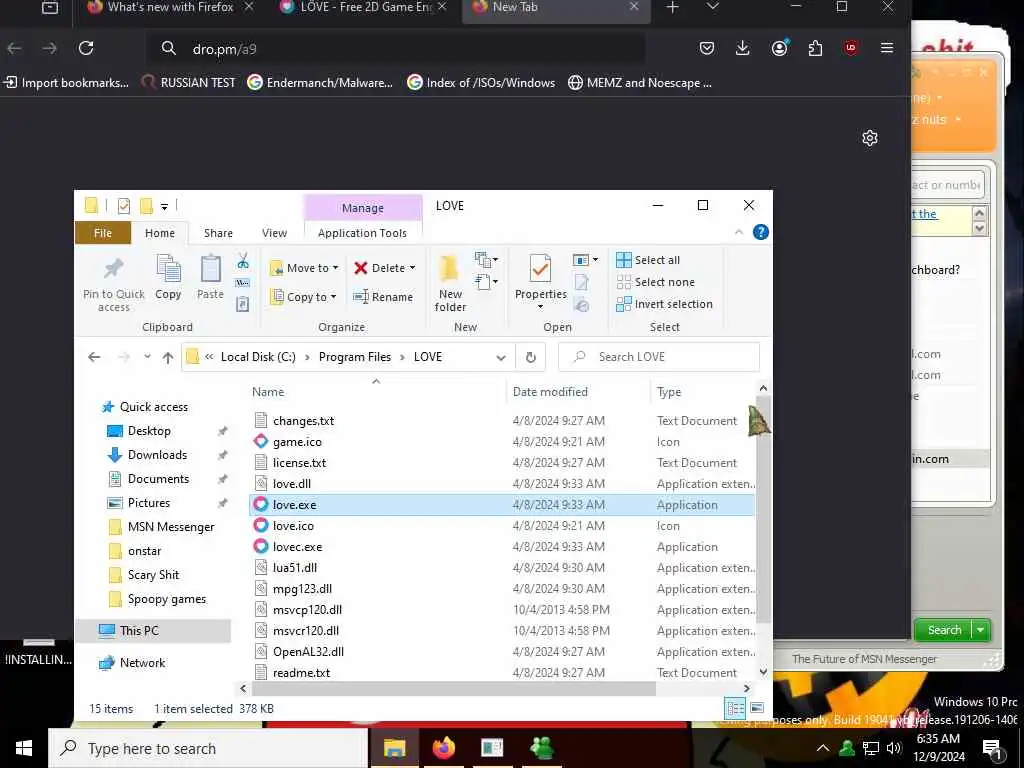This screenshot has width=1024, height=768.
Task: Open File Explorer from the taskbar
Action: pyautogui.click(x=394, y=748)
